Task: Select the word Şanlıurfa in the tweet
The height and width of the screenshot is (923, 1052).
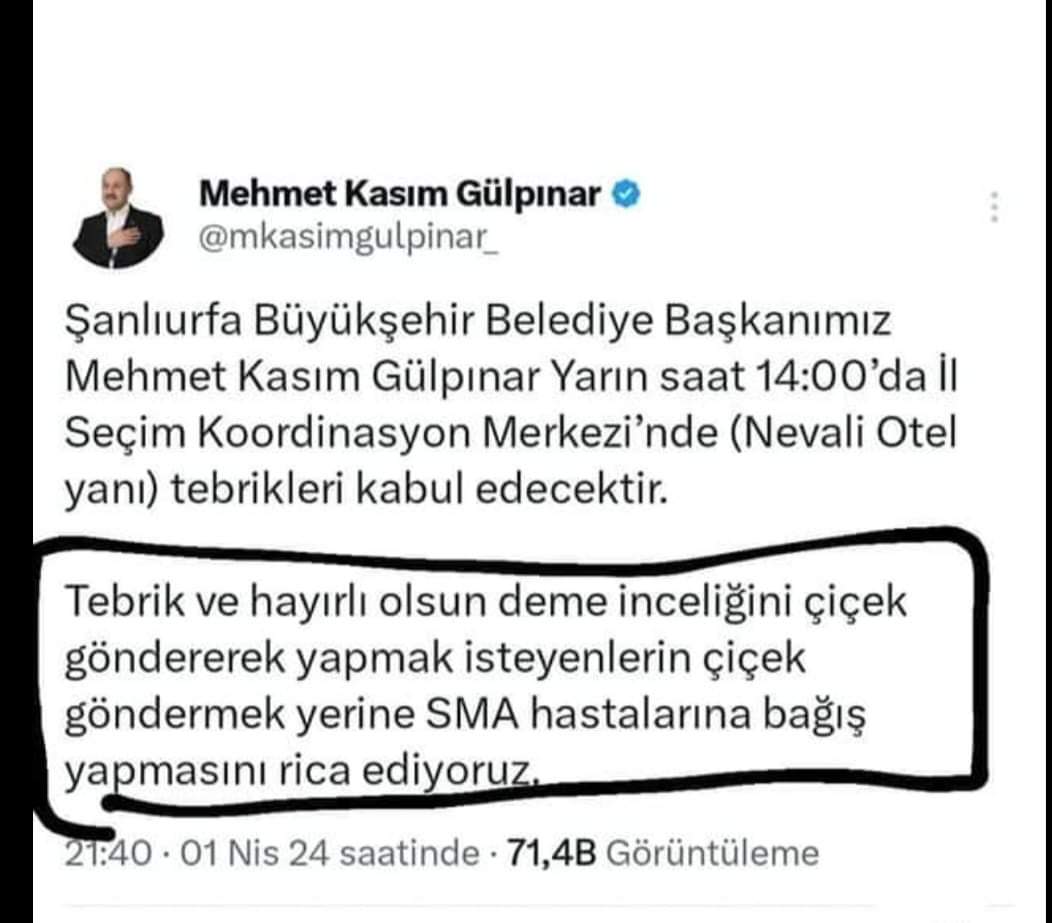Action: (153, 321)
